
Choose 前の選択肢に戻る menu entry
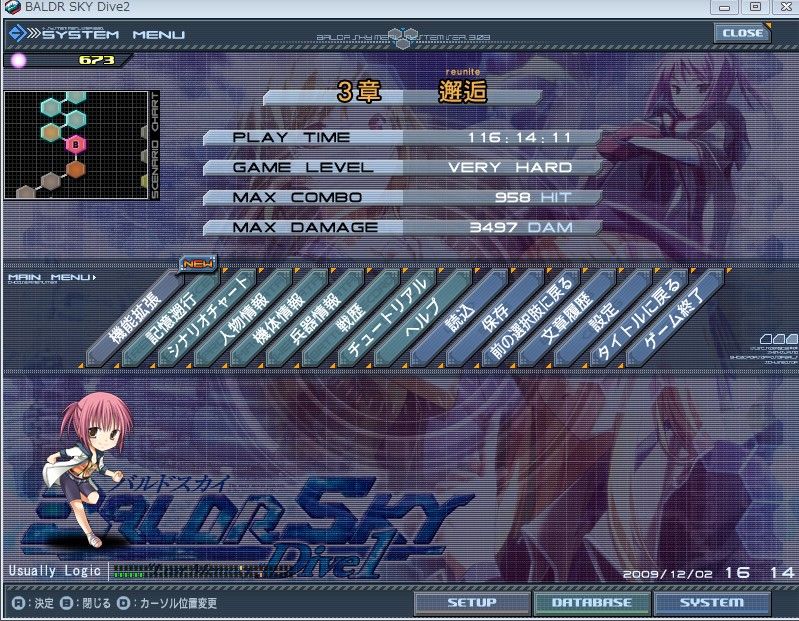530,318
